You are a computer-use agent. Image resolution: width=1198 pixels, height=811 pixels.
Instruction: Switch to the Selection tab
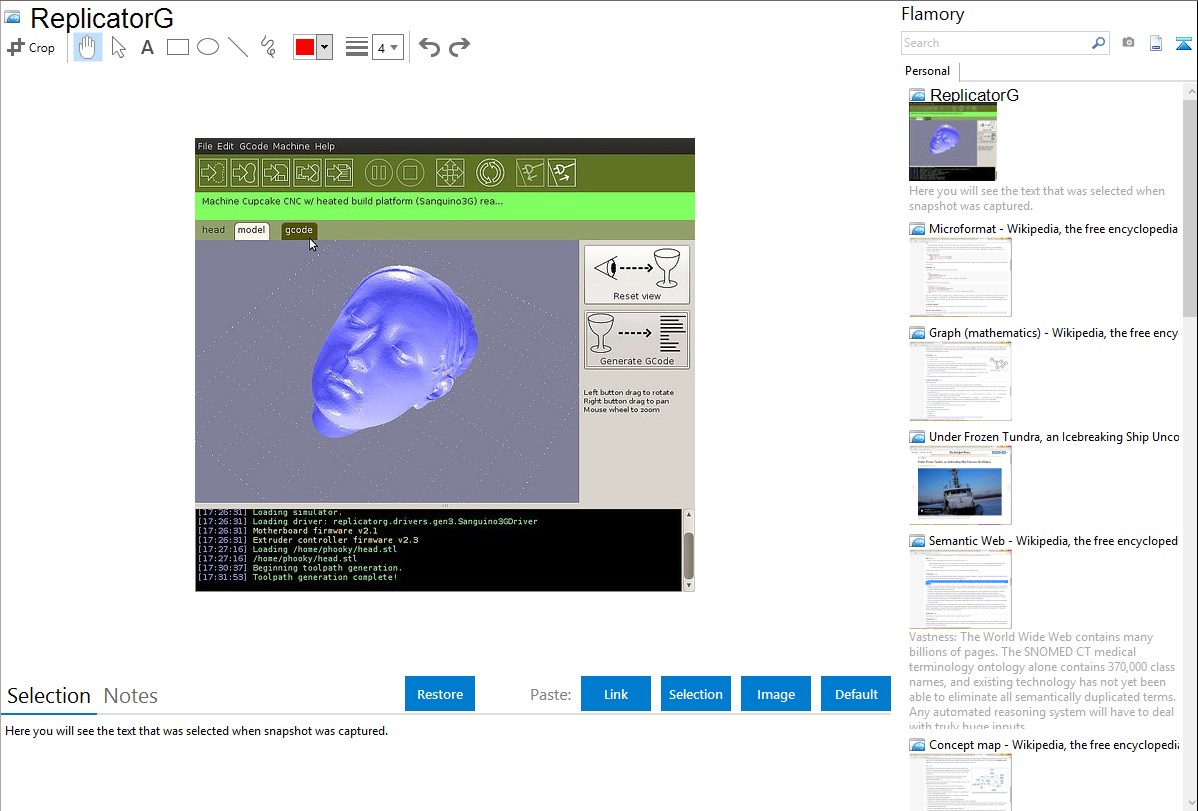(48, 696)
